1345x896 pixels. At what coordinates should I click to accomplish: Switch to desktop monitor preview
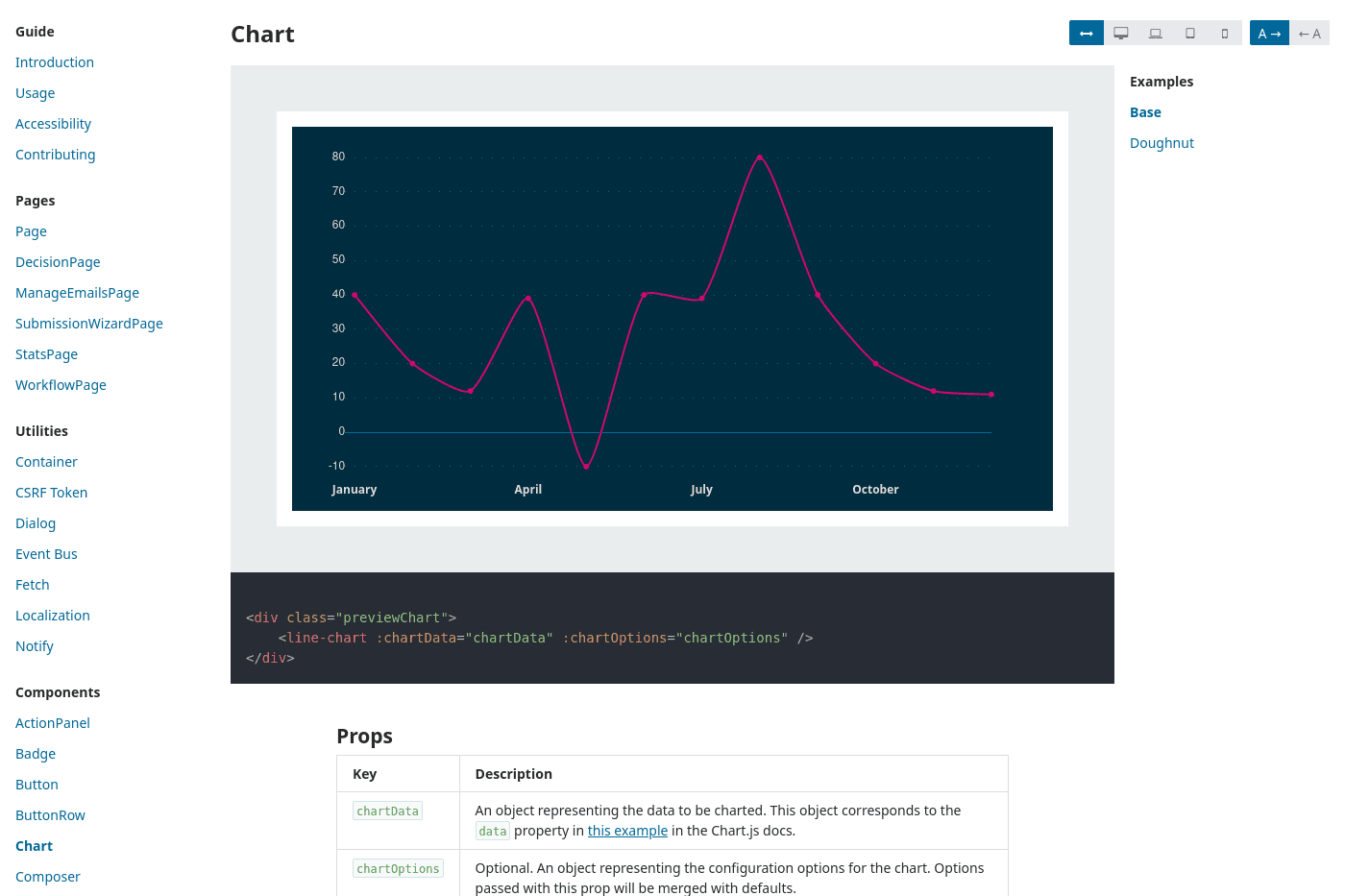(1121, 32)
